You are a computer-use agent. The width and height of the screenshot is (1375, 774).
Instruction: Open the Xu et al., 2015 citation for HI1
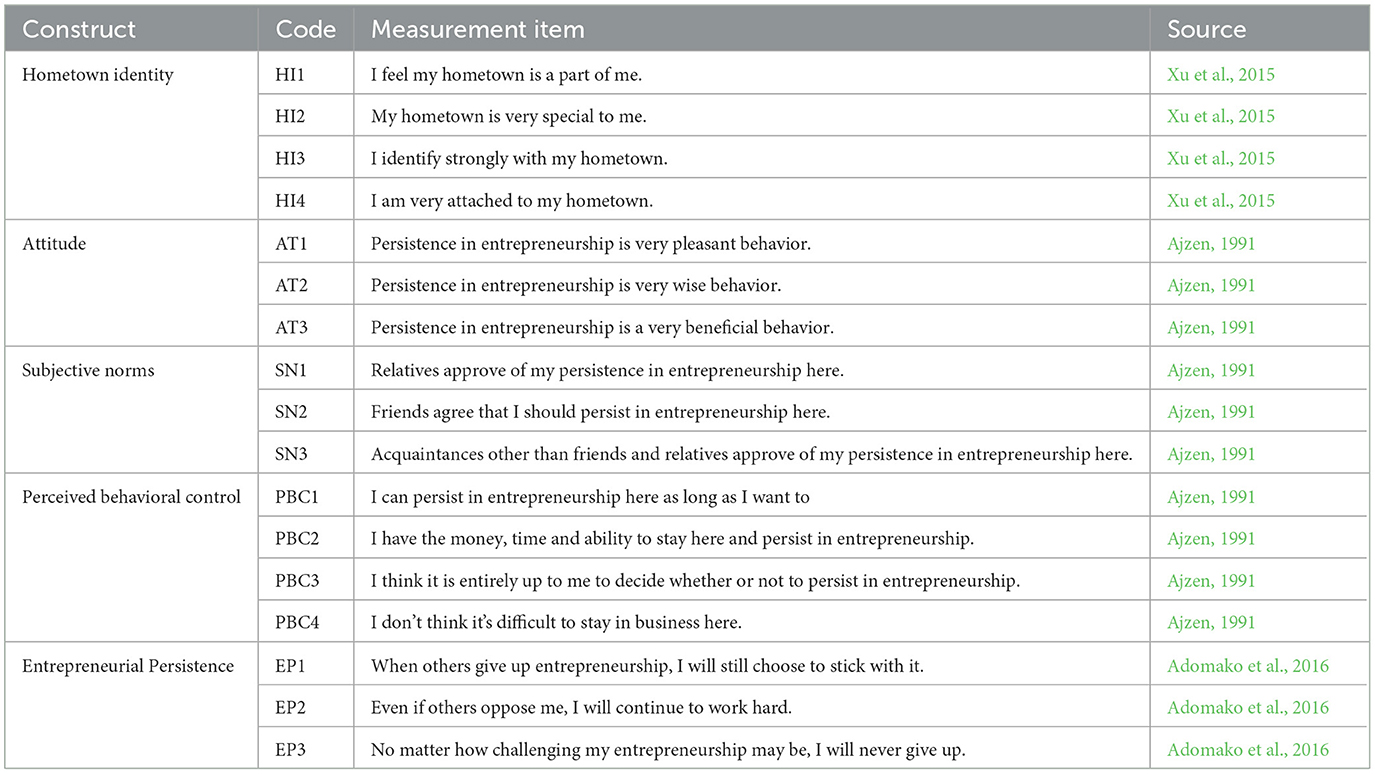[x=1221, y=75]
